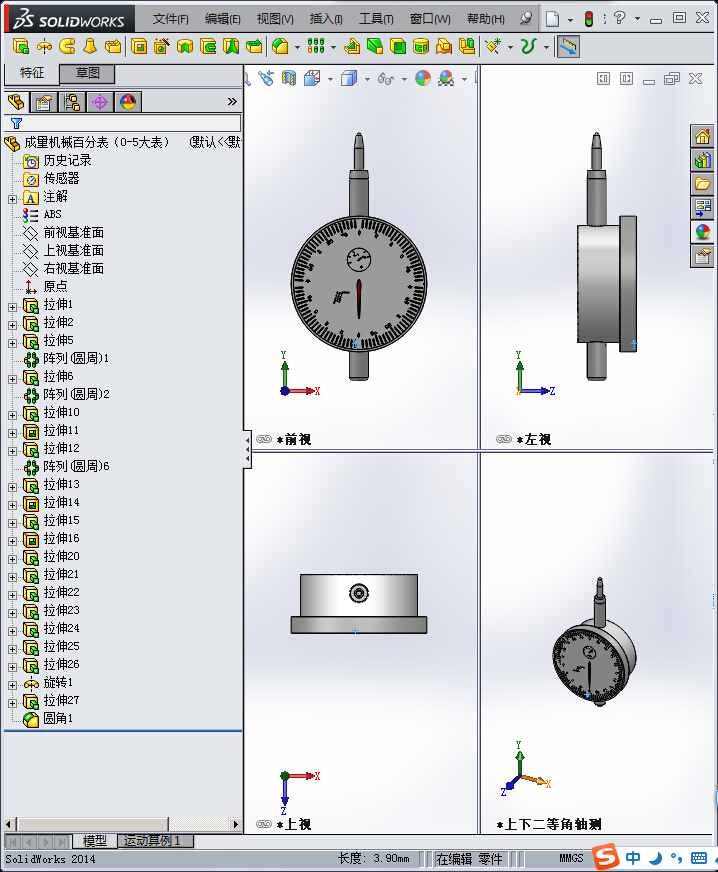Screen dimensions: 718x872
Task: Select the Lofted Boss/Base tool
Action: 90,47
